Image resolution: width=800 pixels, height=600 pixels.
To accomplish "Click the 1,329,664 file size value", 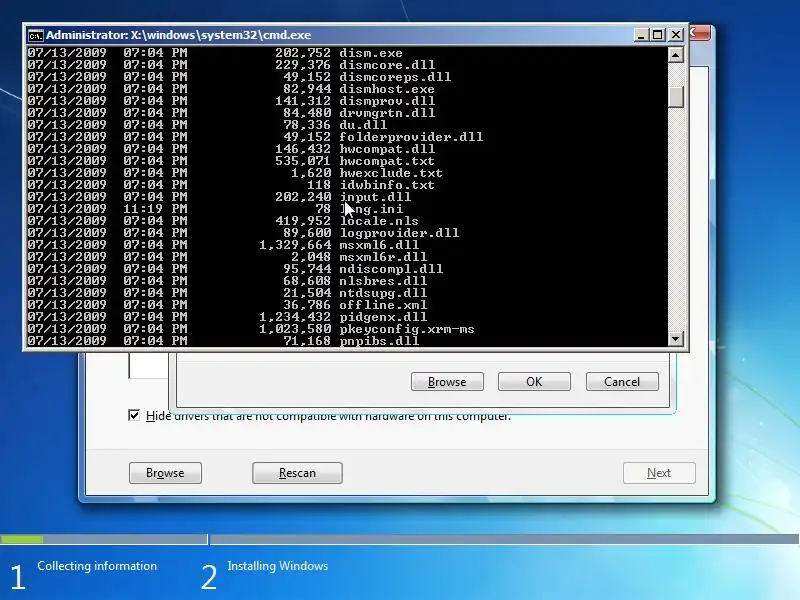I will (x=295, y=245).
